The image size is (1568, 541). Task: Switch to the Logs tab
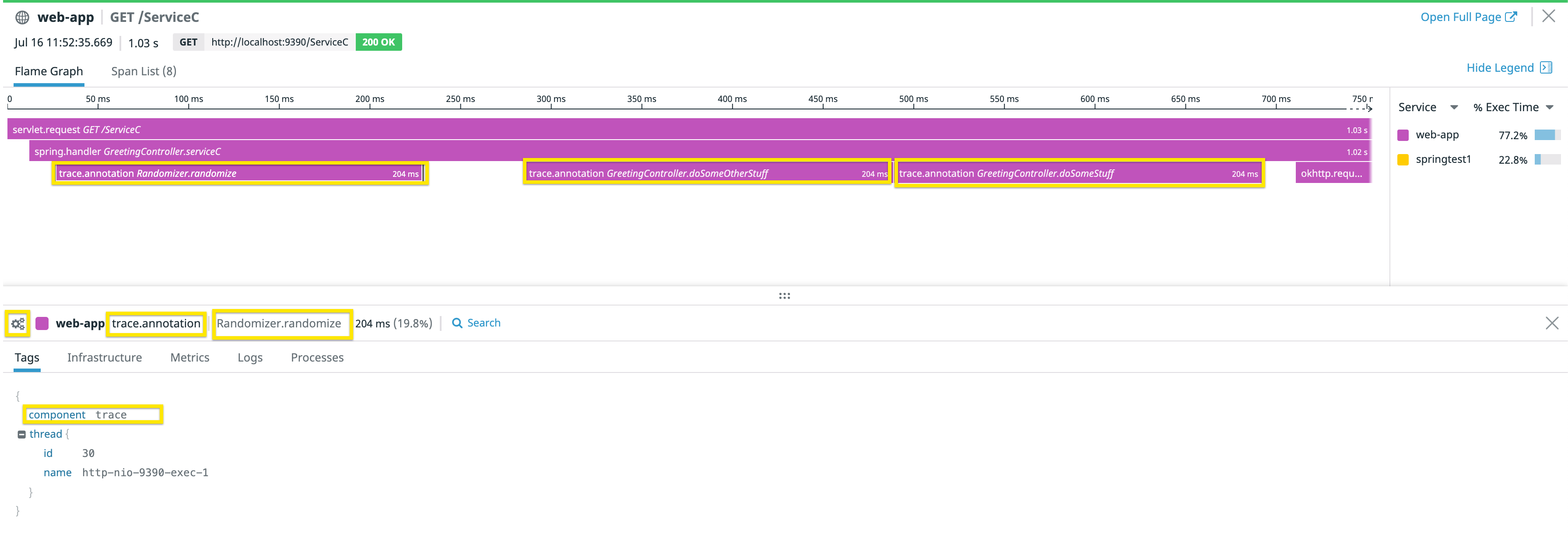(249, 358)
